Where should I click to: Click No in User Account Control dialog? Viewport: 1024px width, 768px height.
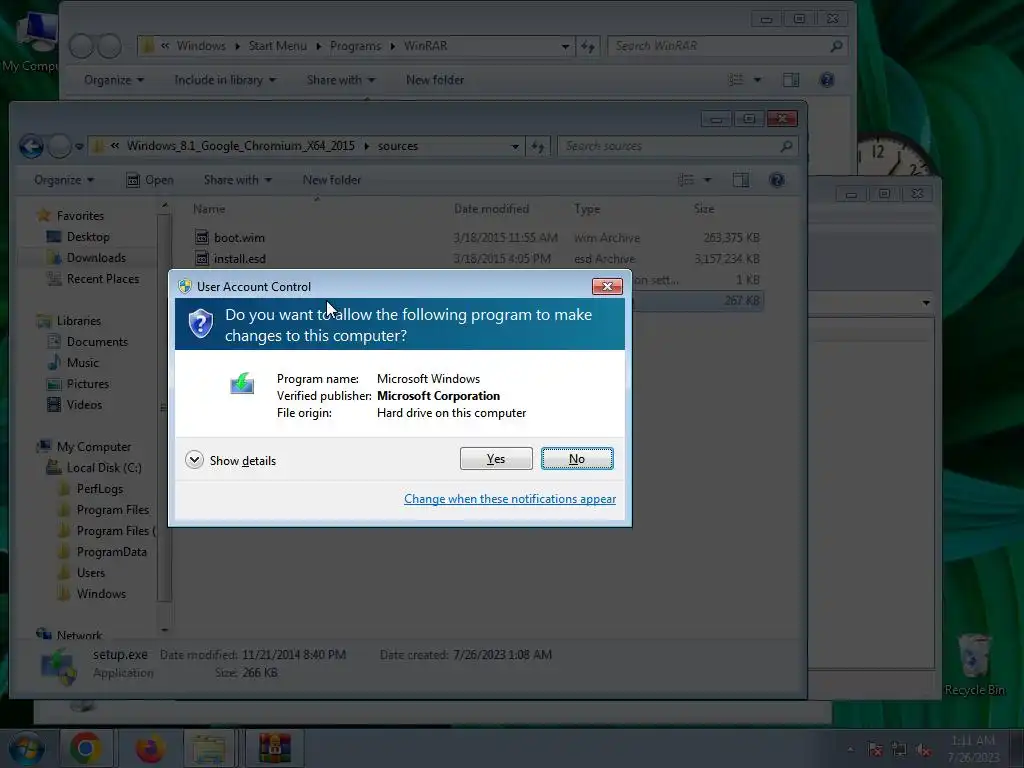tap(577, 458)
